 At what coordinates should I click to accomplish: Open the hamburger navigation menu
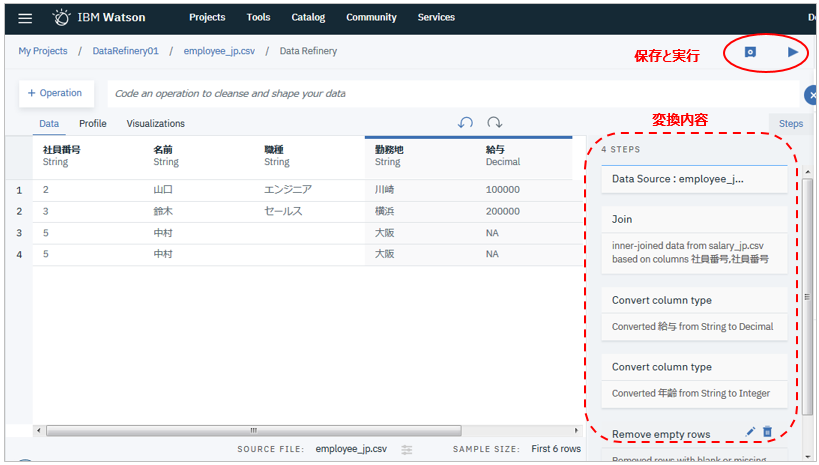click(25, 18)
